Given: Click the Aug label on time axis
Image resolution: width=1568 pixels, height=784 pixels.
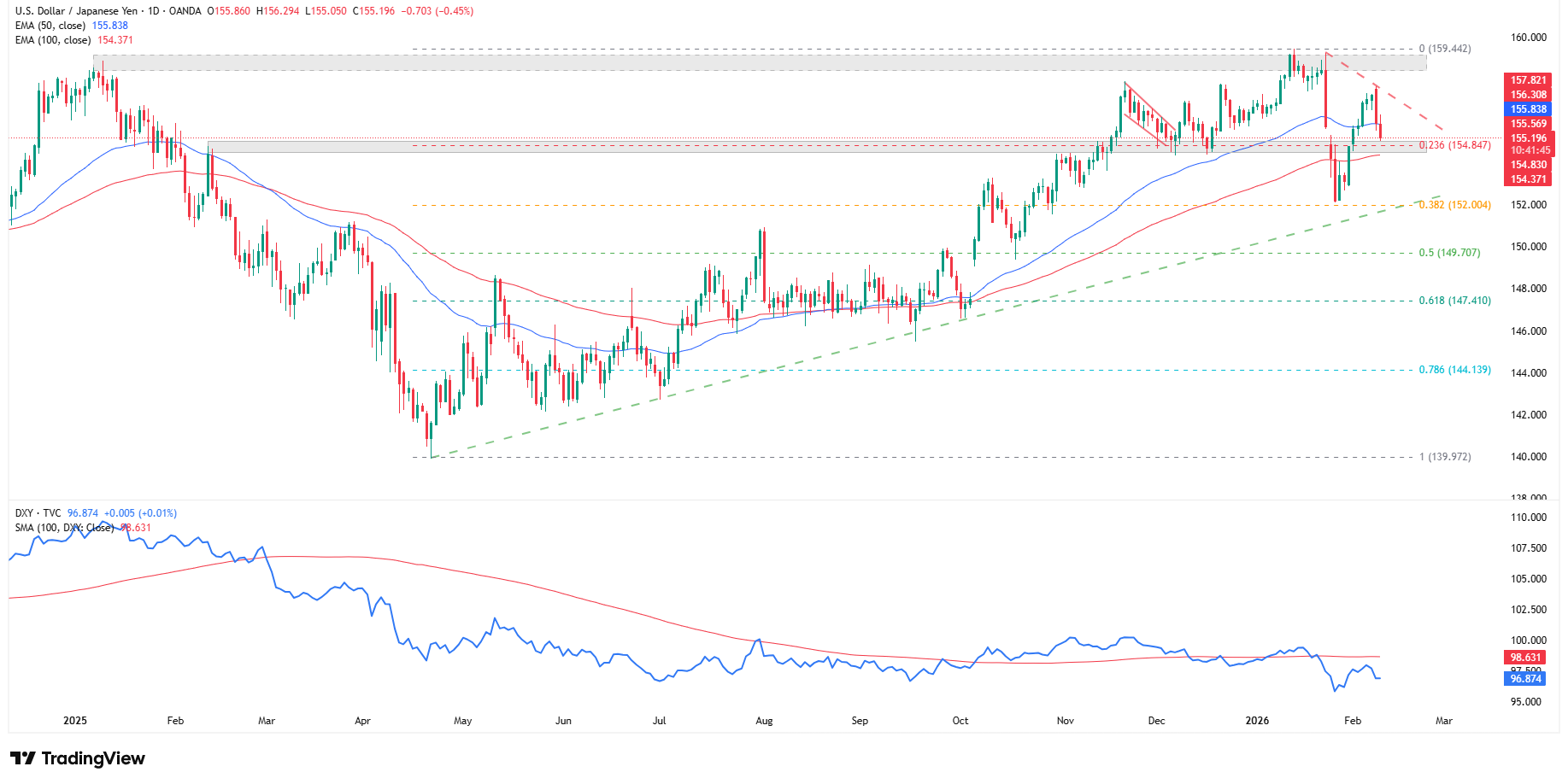Looking at the screenshot, I should (x=764, y=721).
